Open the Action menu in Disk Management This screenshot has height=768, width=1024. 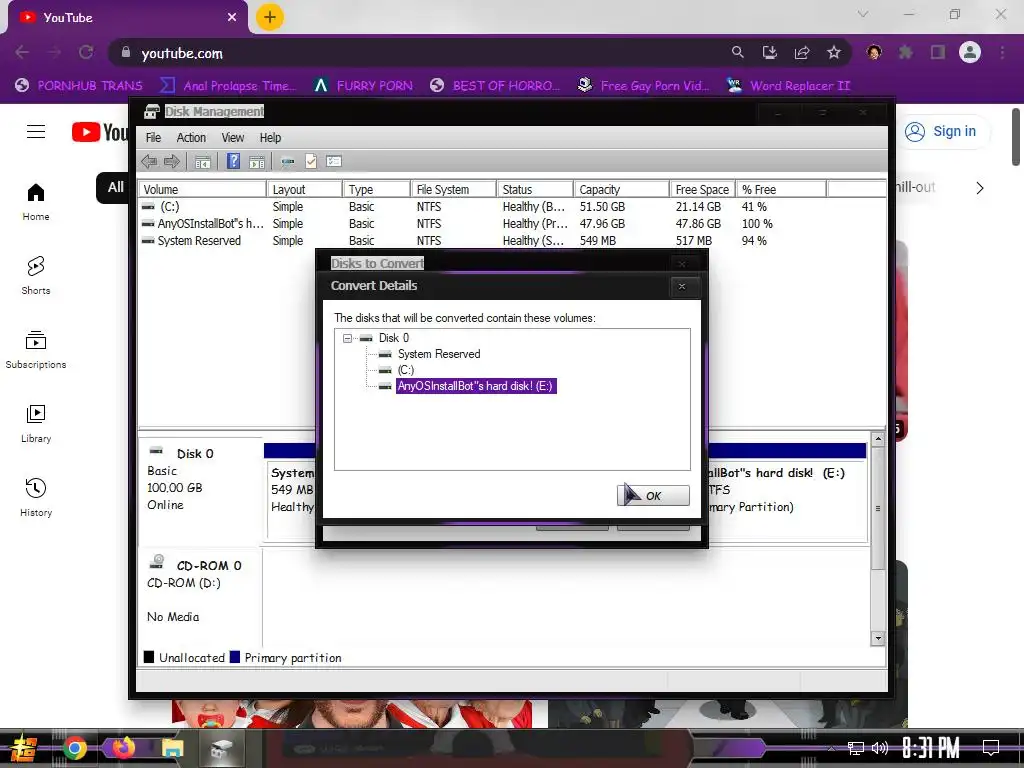pyautogui.click(x=191, y=137)
